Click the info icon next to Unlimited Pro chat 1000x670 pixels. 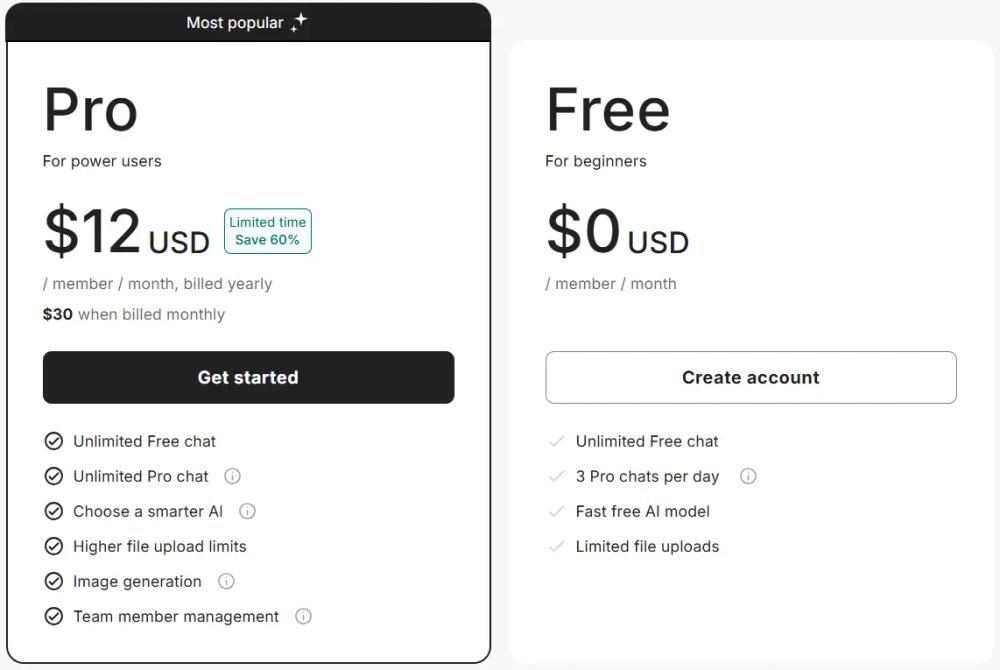click(232, 476)
